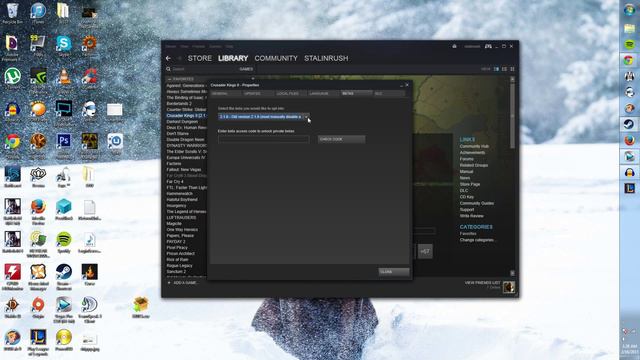640x360 pixels.
Task: Click the library search field
Action: pyautogui.click(x=204, y=69)
